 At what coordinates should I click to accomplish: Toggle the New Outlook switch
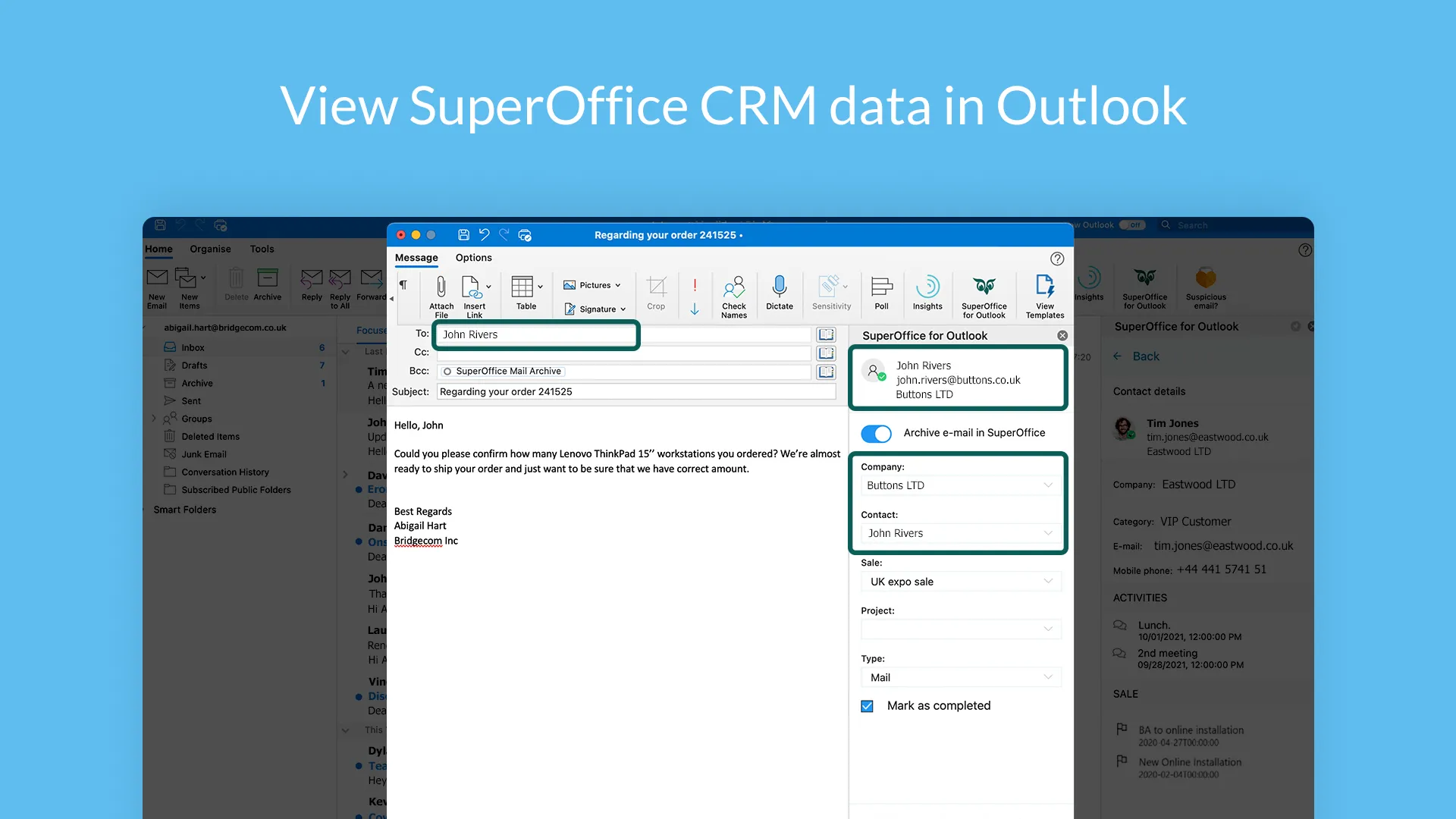(1132, 225)
